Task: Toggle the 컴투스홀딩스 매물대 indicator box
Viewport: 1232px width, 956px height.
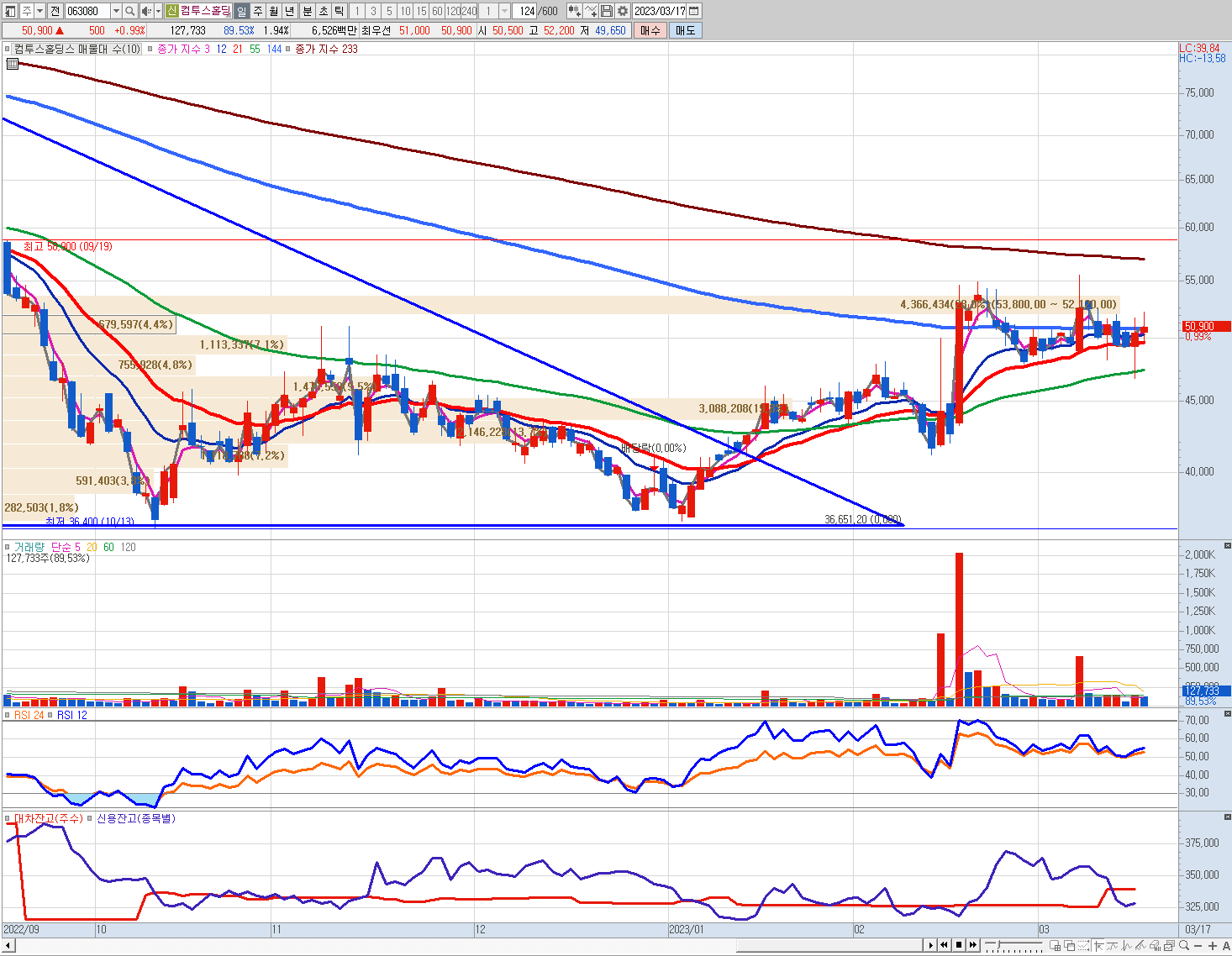Action: pos(8,49)
